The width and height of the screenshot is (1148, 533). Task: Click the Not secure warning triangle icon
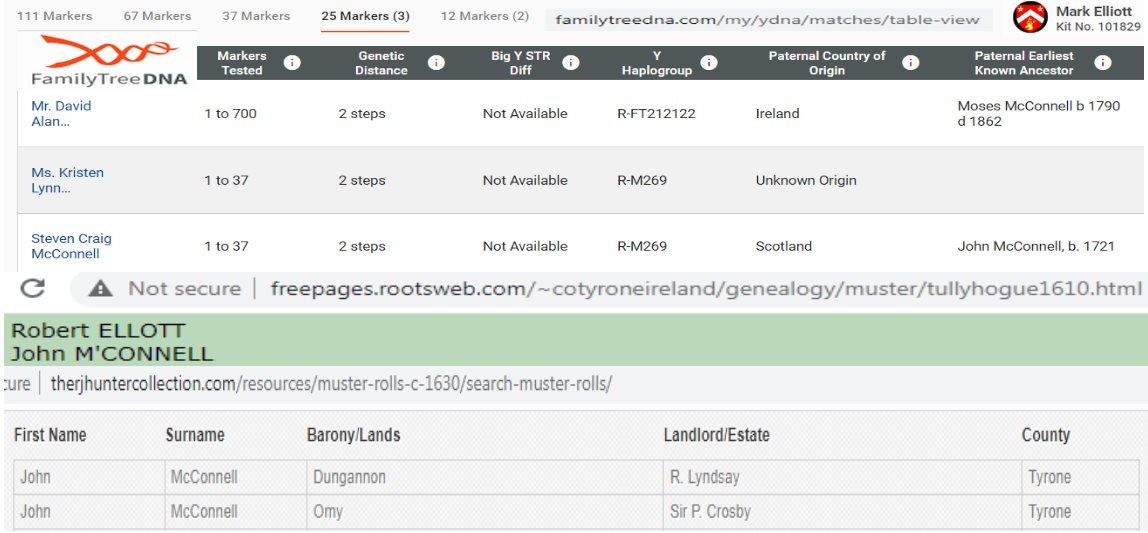point(100,289)
